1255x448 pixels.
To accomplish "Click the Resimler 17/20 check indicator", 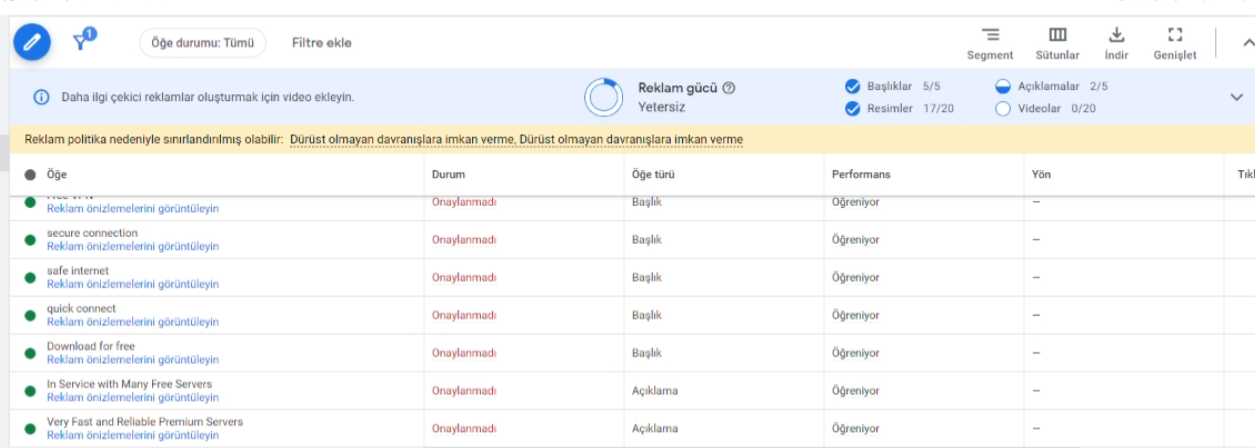I will (853, 109).
